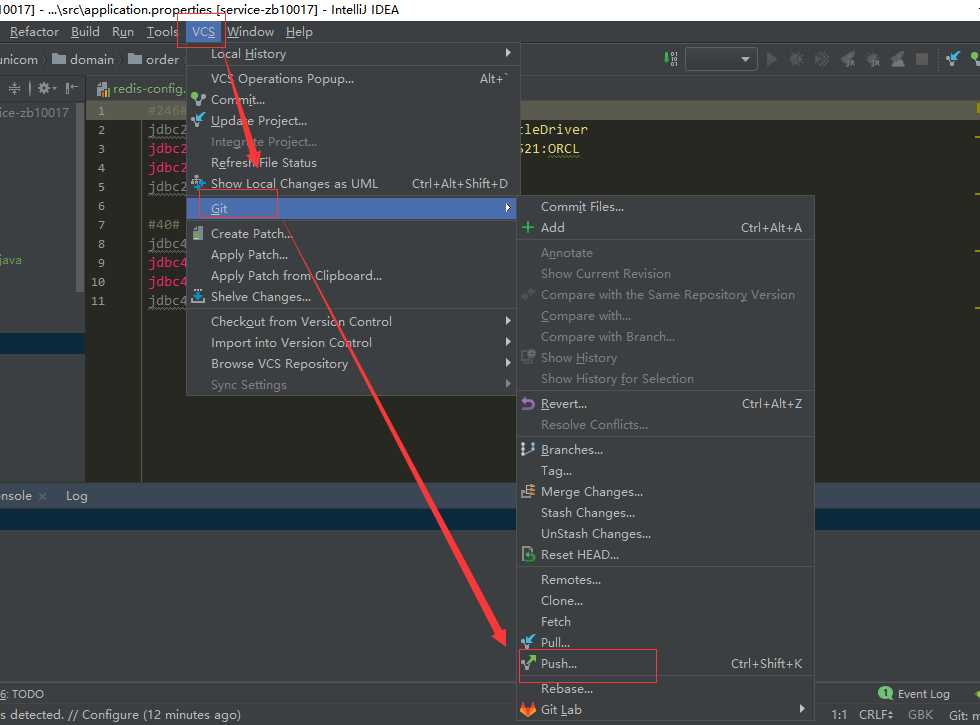Click the Debug bug icon in toolbar

tap(797, 59)
